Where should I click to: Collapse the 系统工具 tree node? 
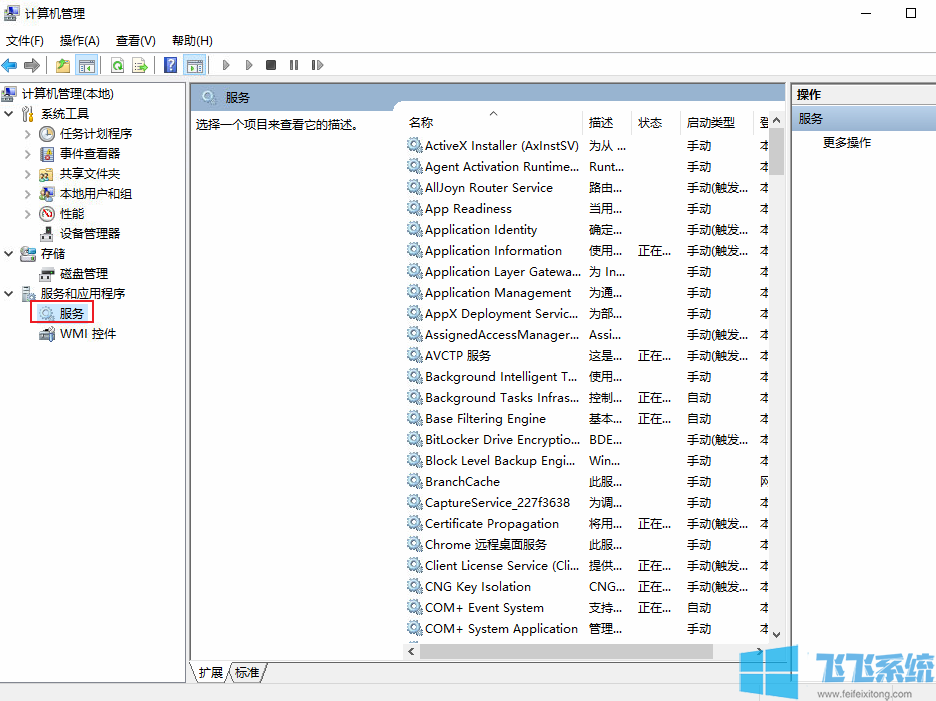pyautogui.click(x=9, y=114)
